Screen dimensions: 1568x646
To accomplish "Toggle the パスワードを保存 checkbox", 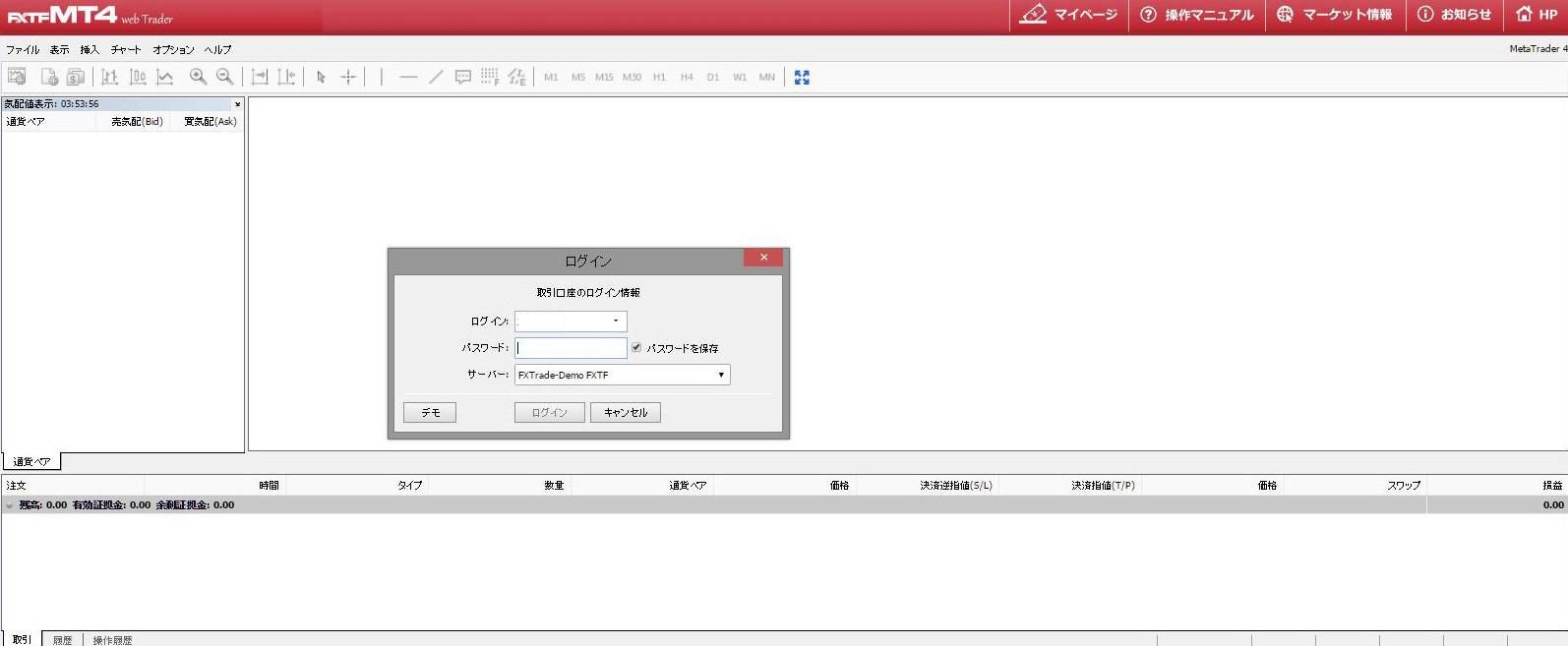I will coord(636,347).
